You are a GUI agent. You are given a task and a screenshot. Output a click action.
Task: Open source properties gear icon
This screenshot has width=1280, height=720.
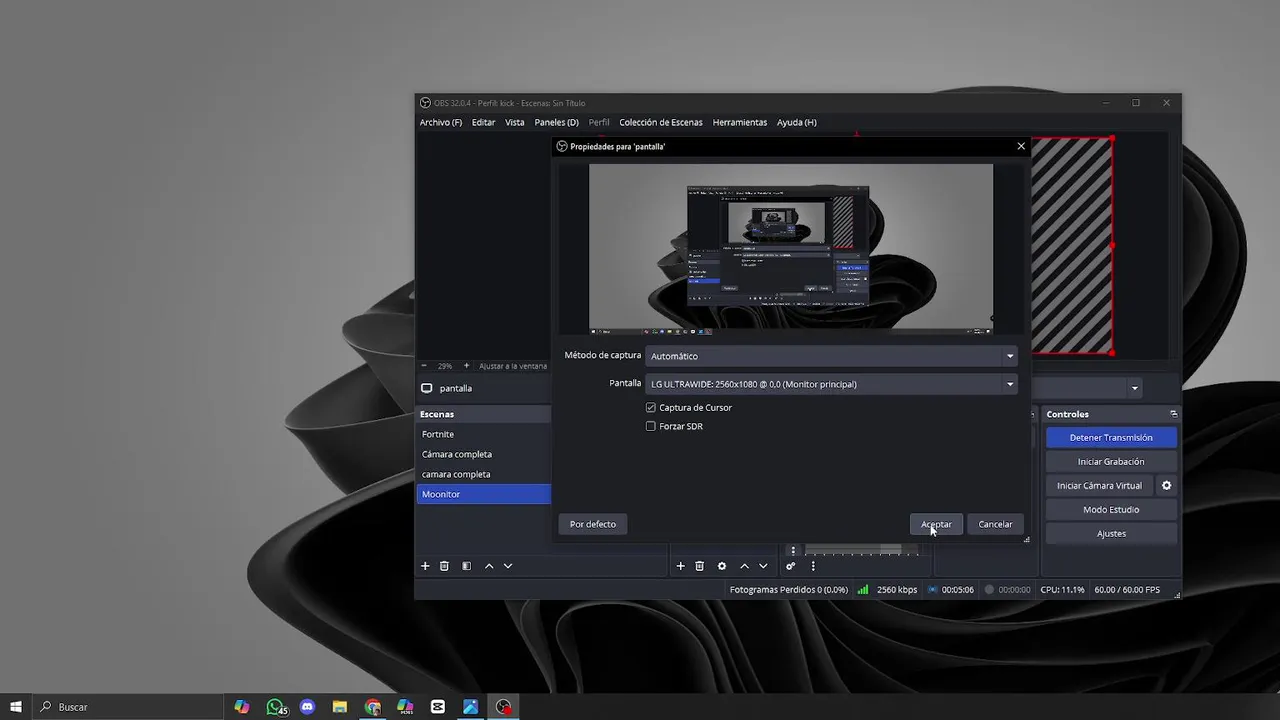tap(722, 566)
